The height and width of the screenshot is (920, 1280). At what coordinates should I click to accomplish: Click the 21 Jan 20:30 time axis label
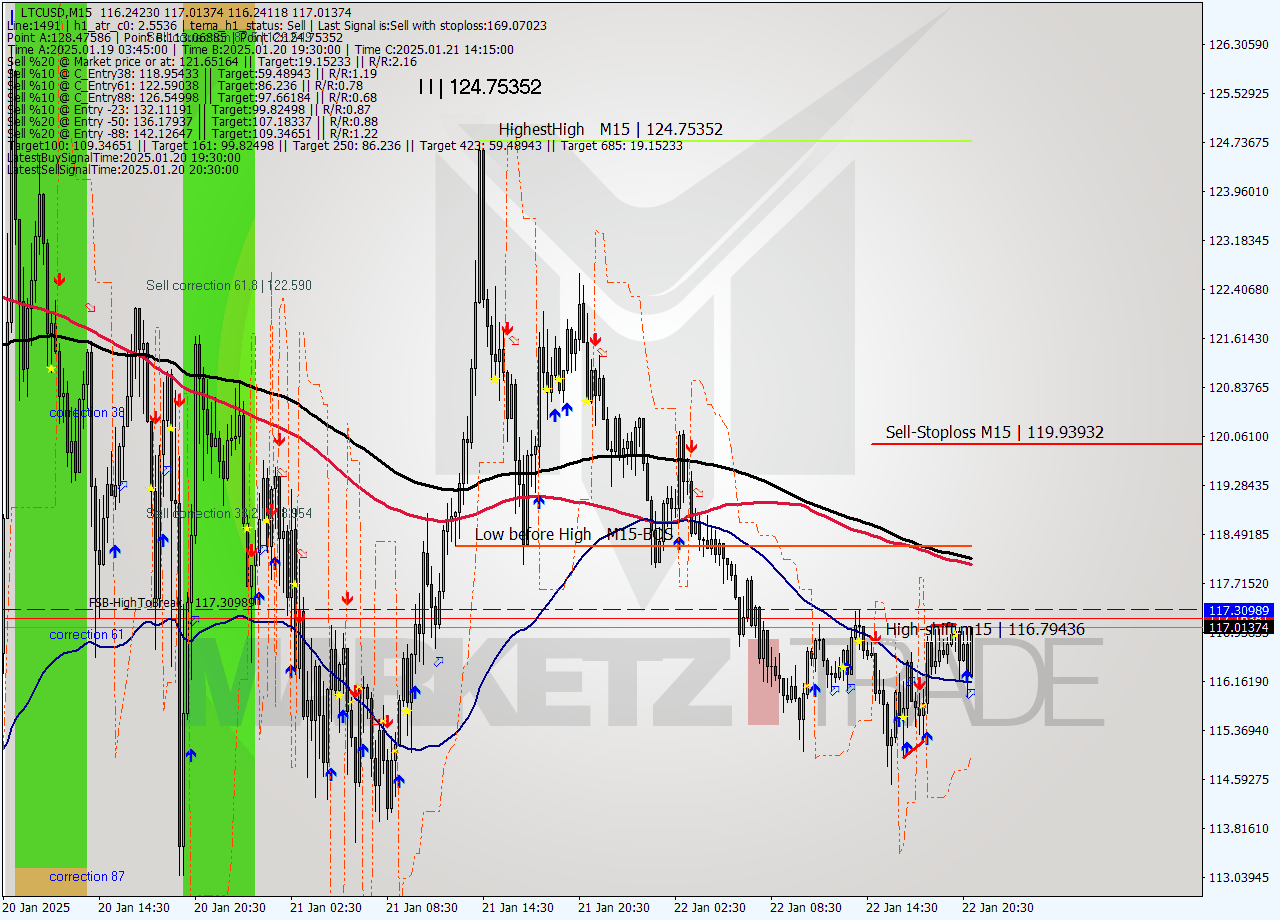pos(614,908)
